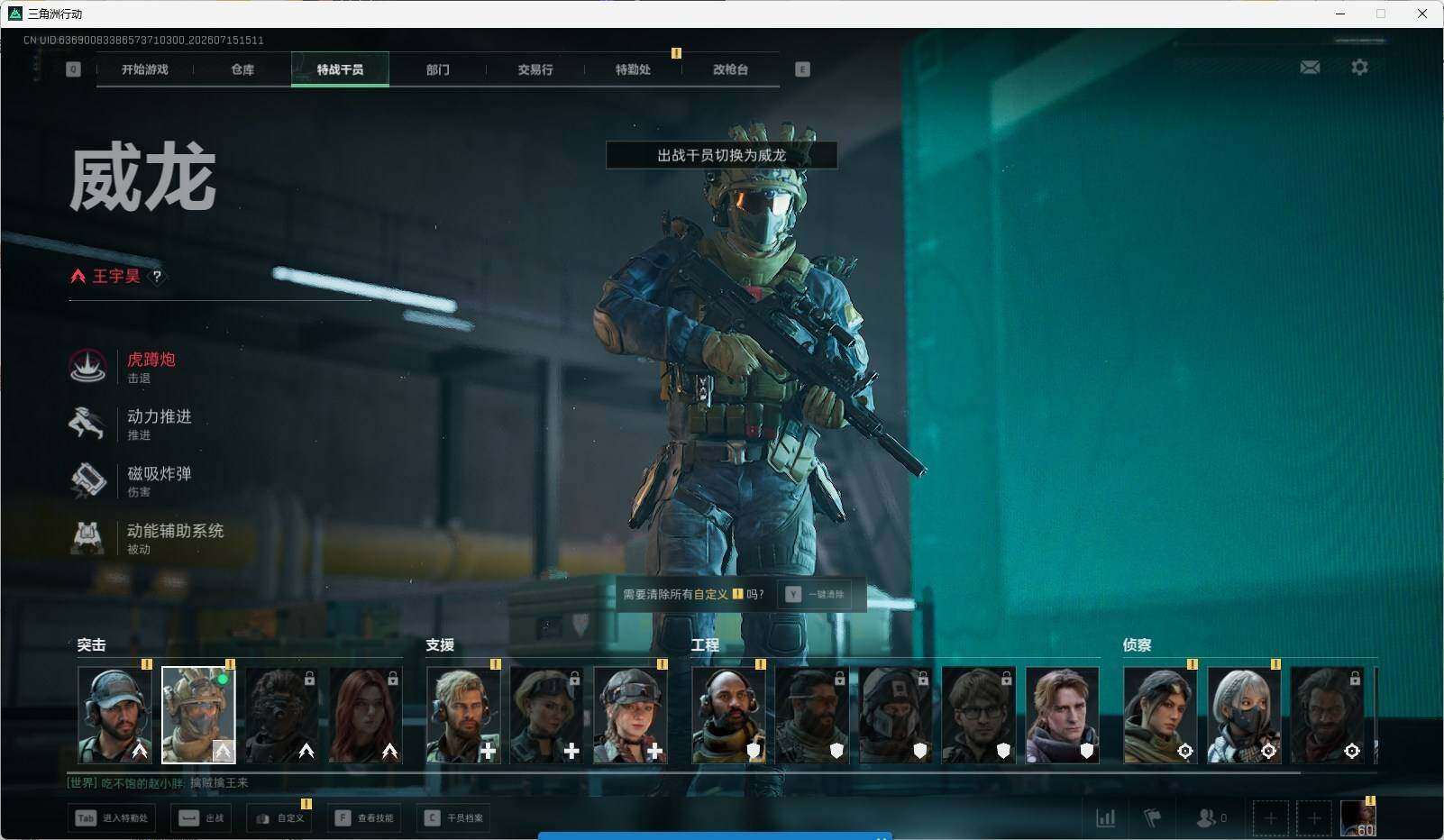Open settings via the gear icon

click(1359, 68)
